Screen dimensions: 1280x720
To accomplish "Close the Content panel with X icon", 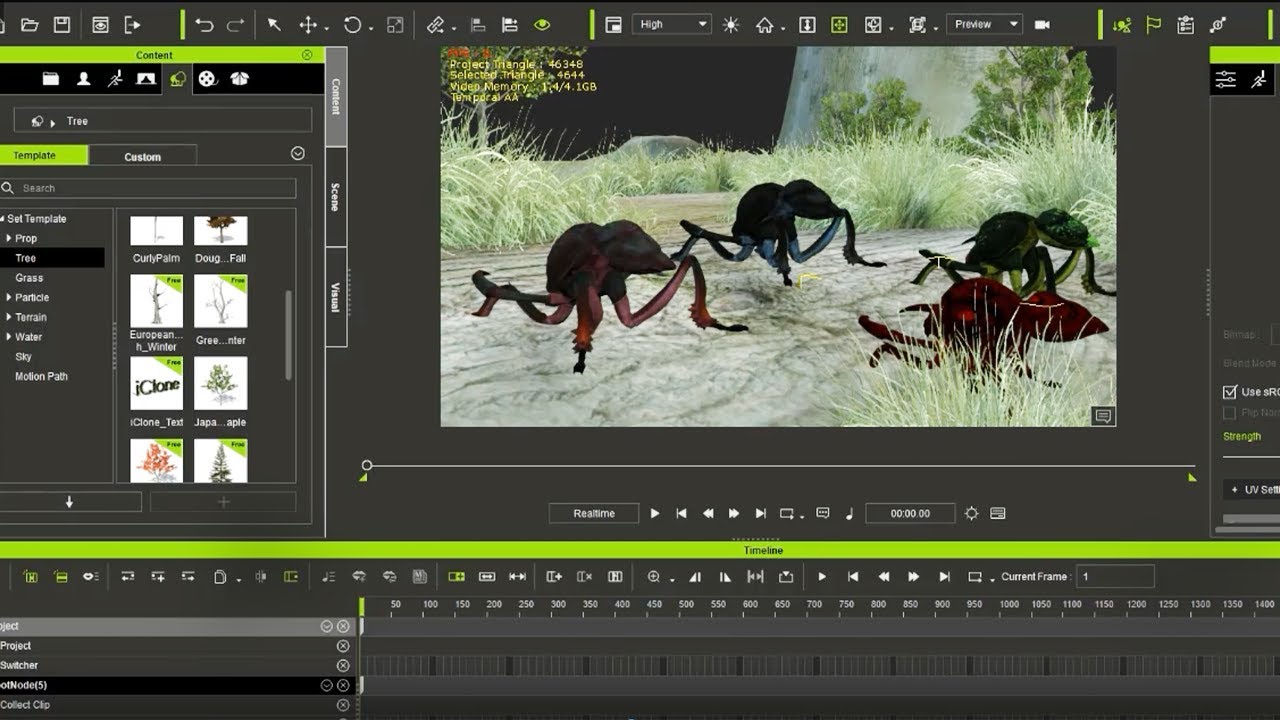I will 307,55.
